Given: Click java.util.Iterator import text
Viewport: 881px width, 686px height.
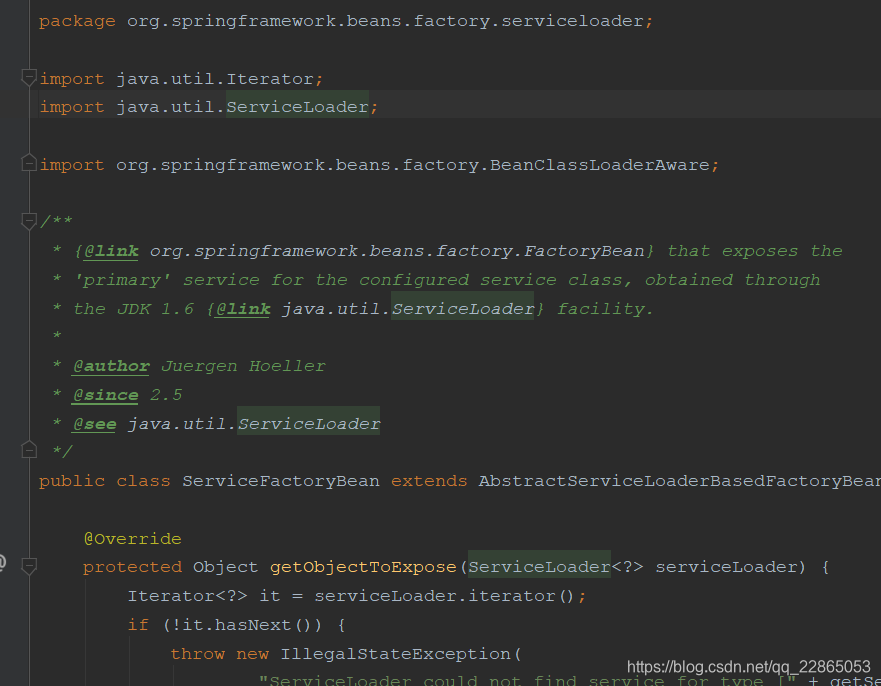Looking at the screenshot, I should point(215,79).
